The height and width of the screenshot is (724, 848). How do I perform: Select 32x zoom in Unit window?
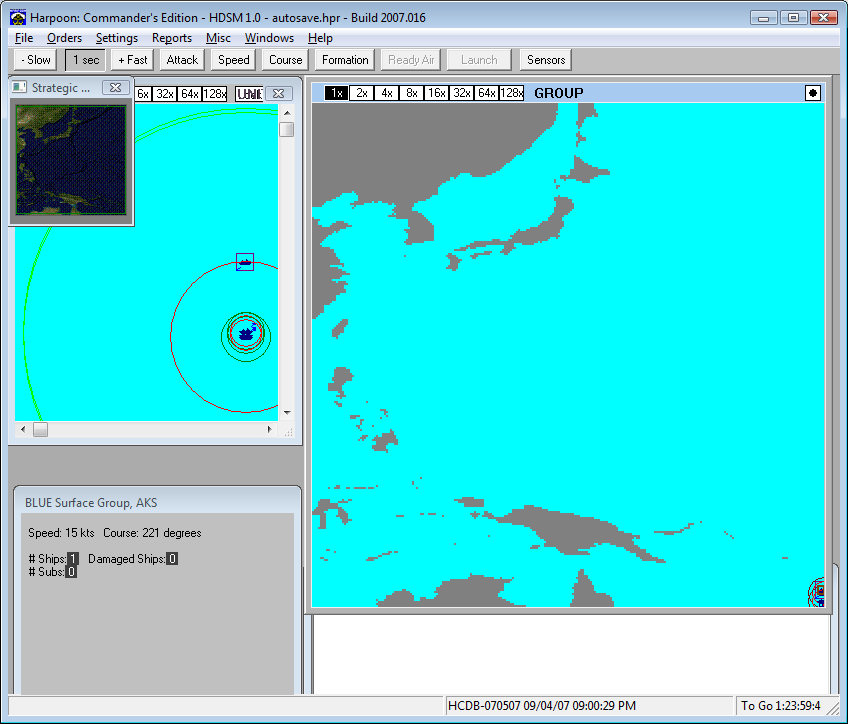[165, 94]
